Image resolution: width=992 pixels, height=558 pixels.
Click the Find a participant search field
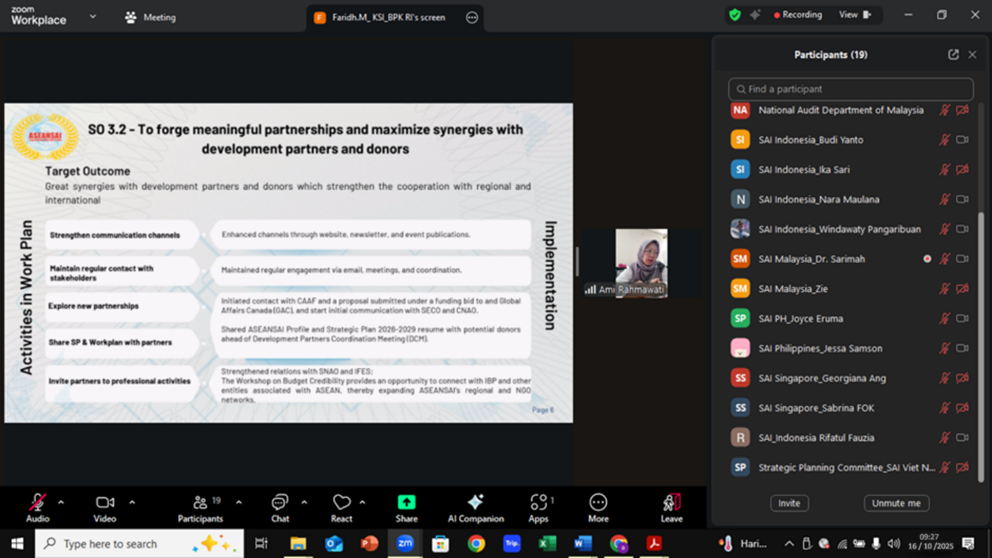(851, 89)
